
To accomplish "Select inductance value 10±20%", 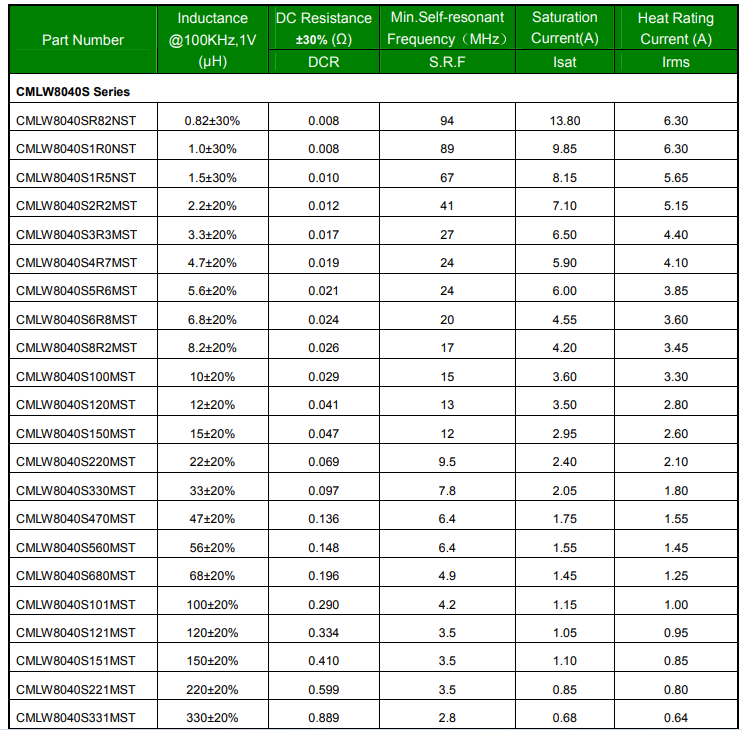I will click(212, 377).
